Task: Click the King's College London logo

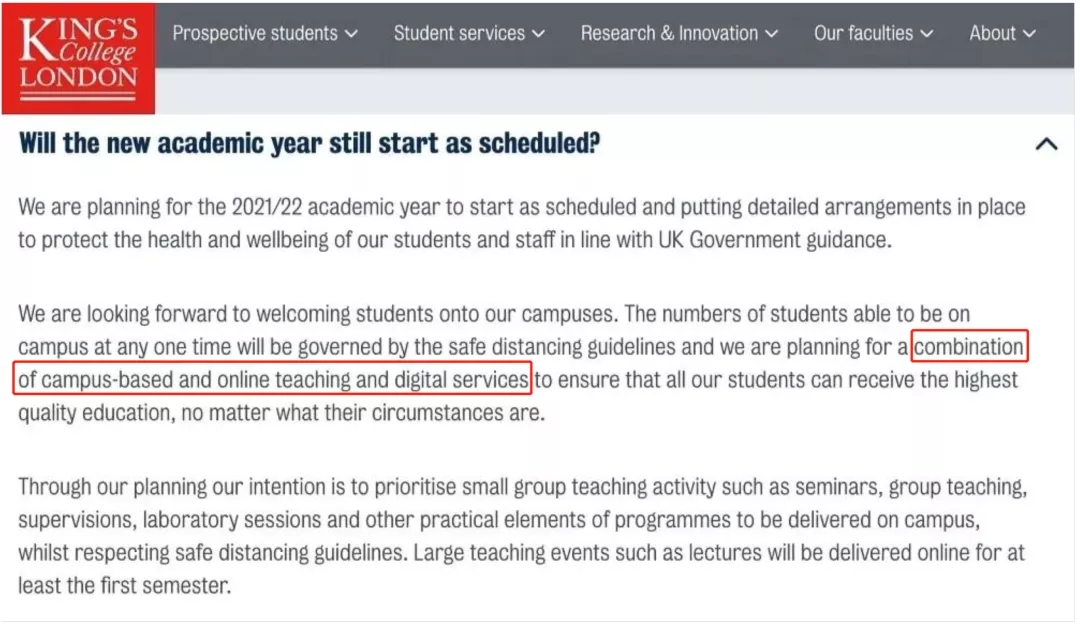Action: (79, 59)
